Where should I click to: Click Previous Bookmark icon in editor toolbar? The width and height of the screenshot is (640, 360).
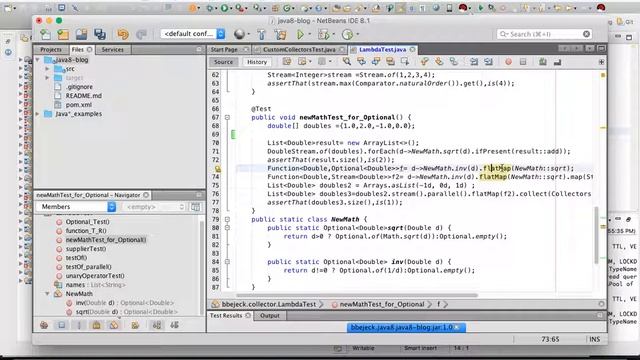[424, 62]
